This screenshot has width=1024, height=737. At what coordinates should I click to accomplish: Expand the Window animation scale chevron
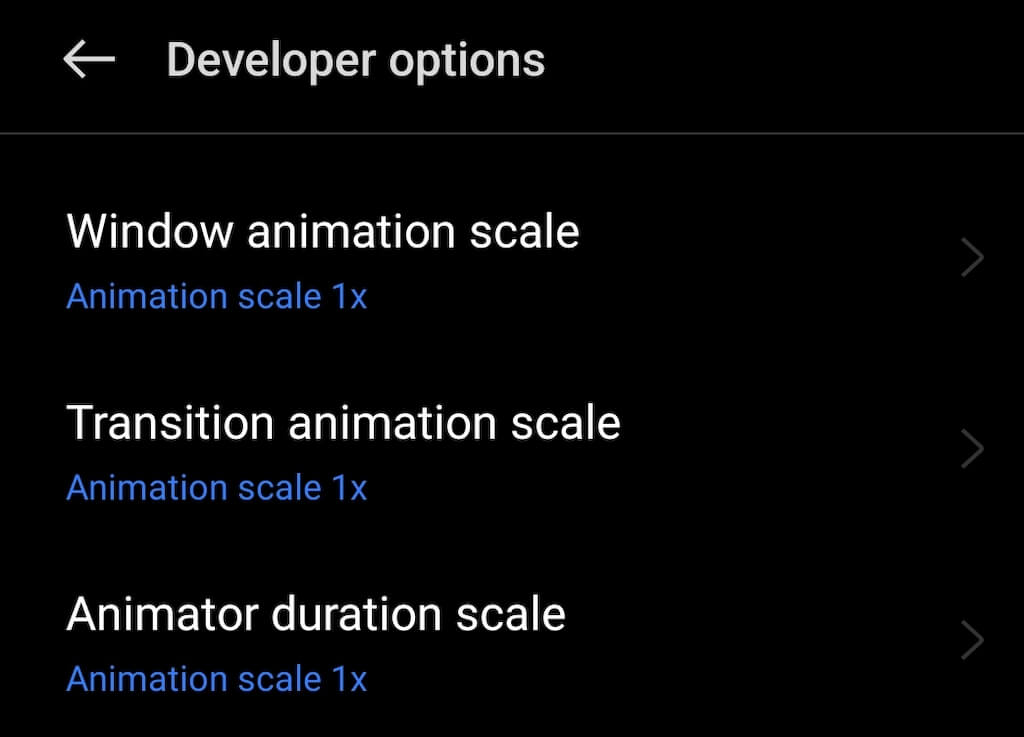pyautogui.click(x=972, y=258)
